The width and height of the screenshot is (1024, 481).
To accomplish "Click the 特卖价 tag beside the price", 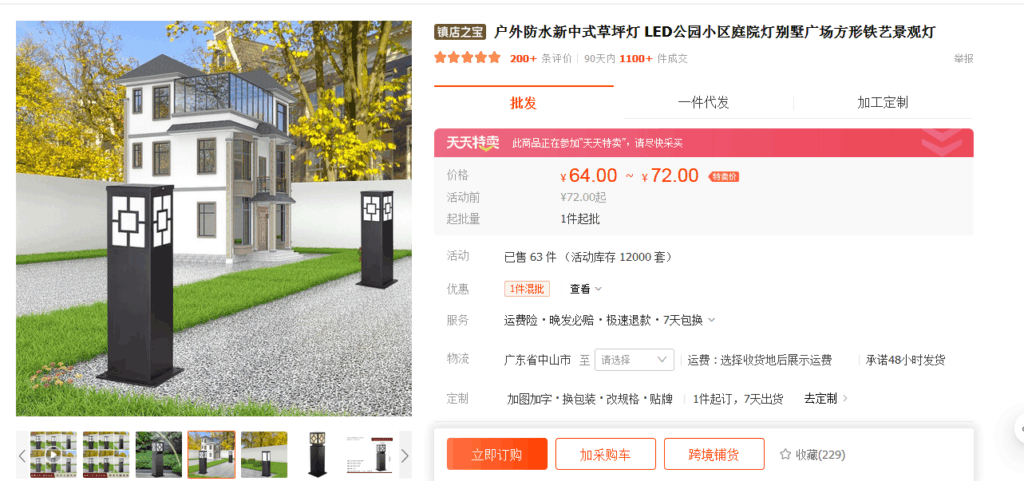I will (724, 177).
